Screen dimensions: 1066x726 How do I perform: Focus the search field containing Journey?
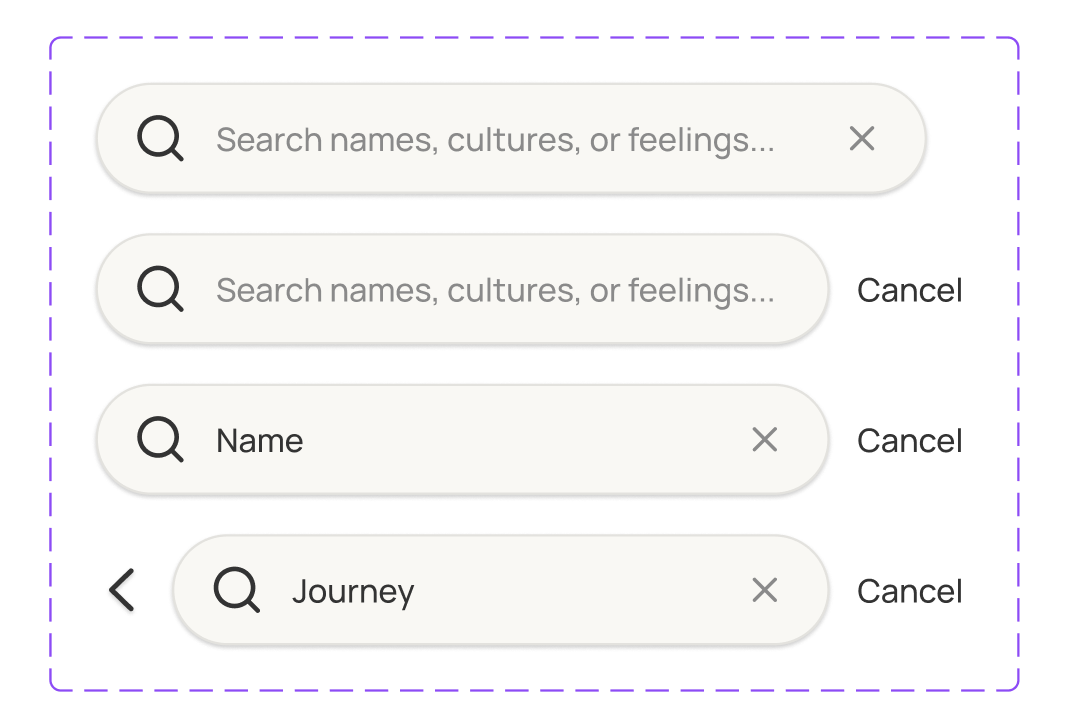tap(580, 590)
